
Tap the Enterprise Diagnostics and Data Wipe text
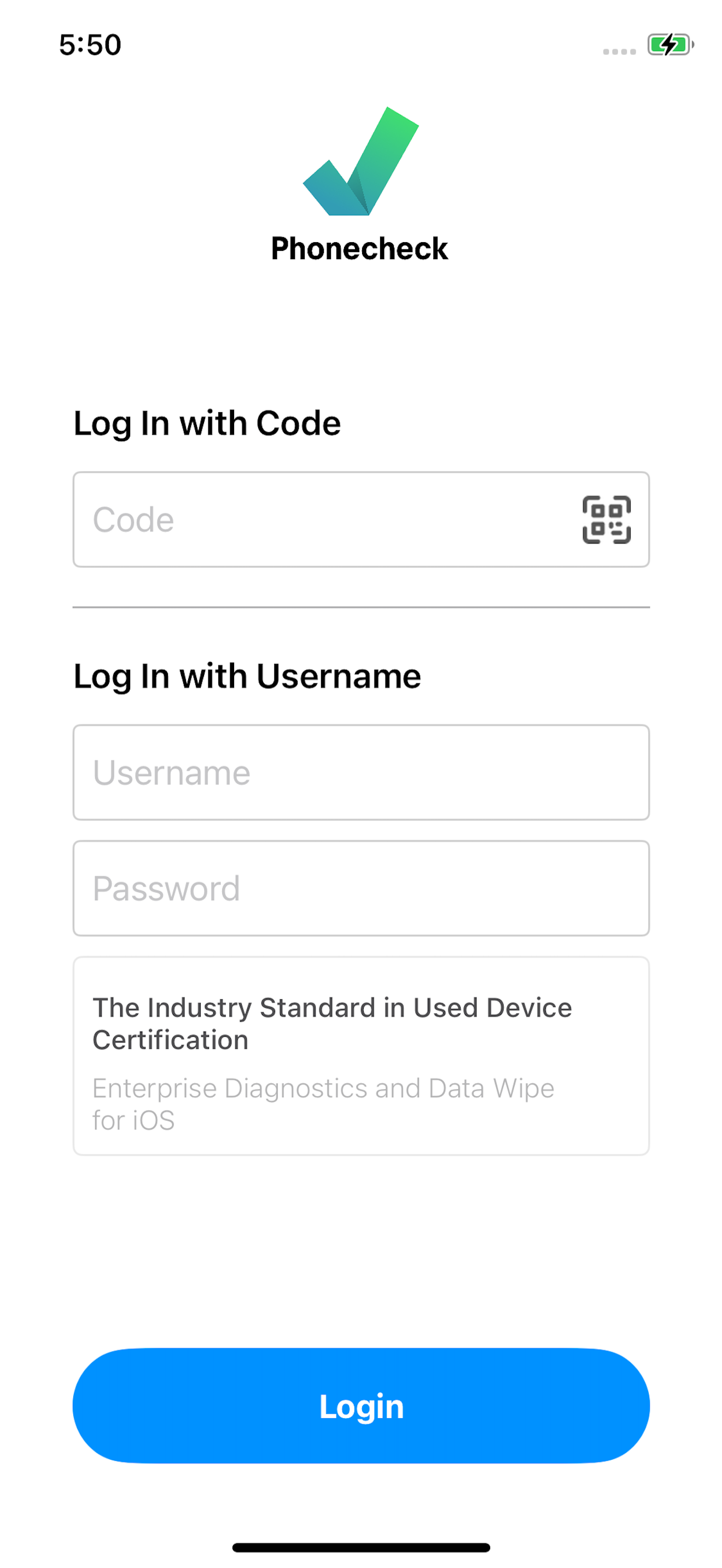(x=323, y=1104)
